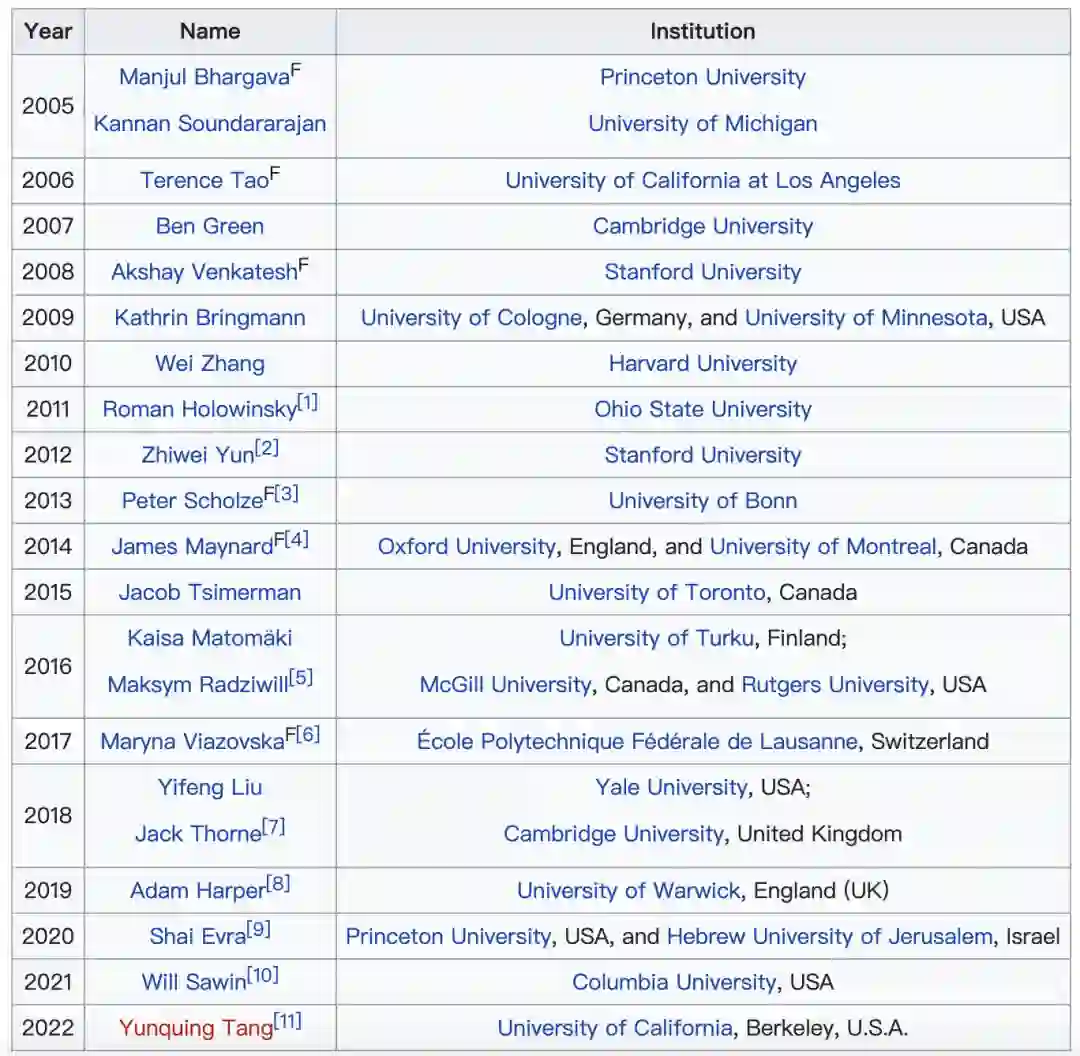Open the Ohio State University link
1080x1056 pixels.
coord(703,409)
